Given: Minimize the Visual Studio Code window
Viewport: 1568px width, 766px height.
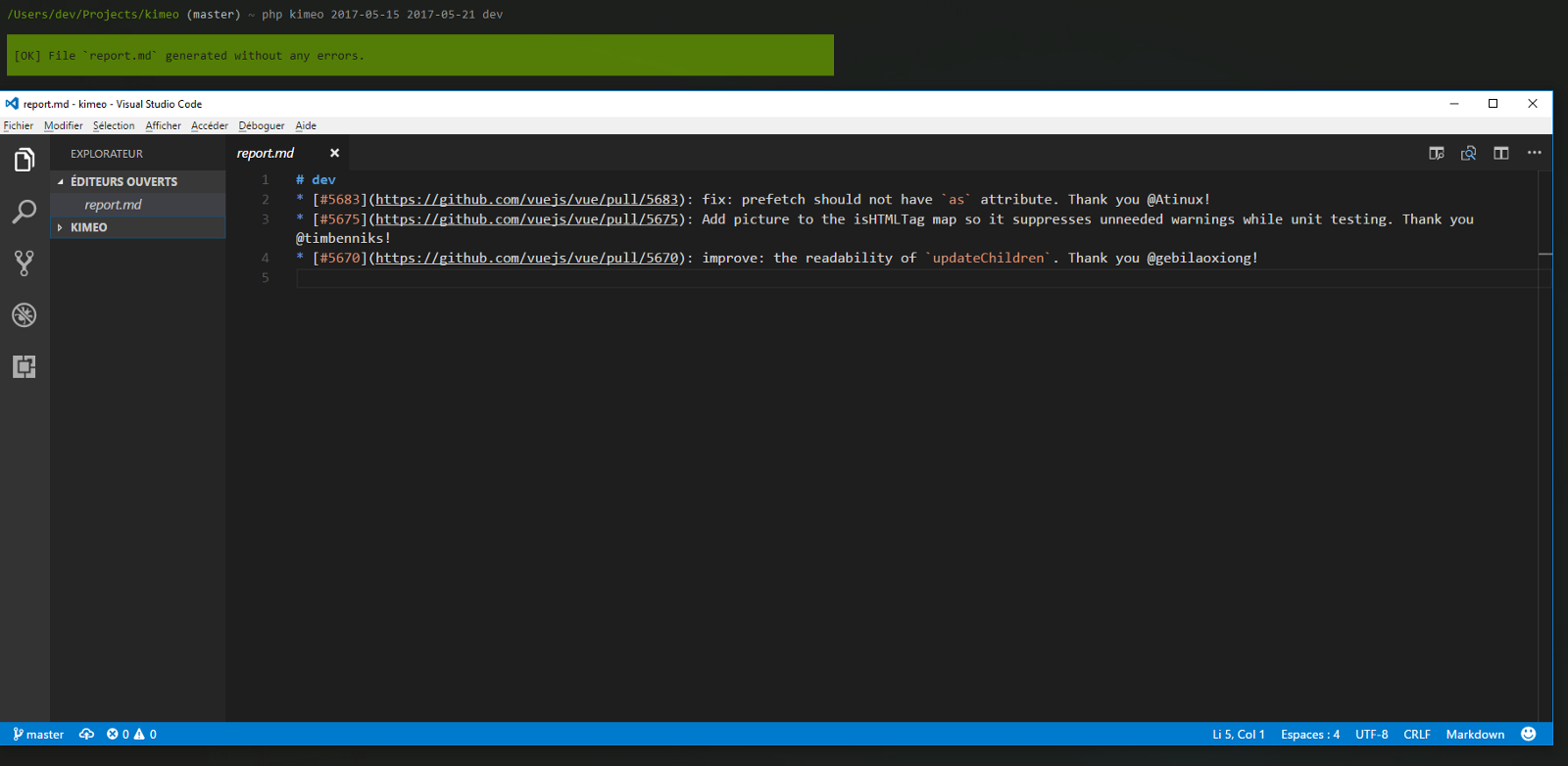Looking at the screenshot, I should click(1454, 104).
